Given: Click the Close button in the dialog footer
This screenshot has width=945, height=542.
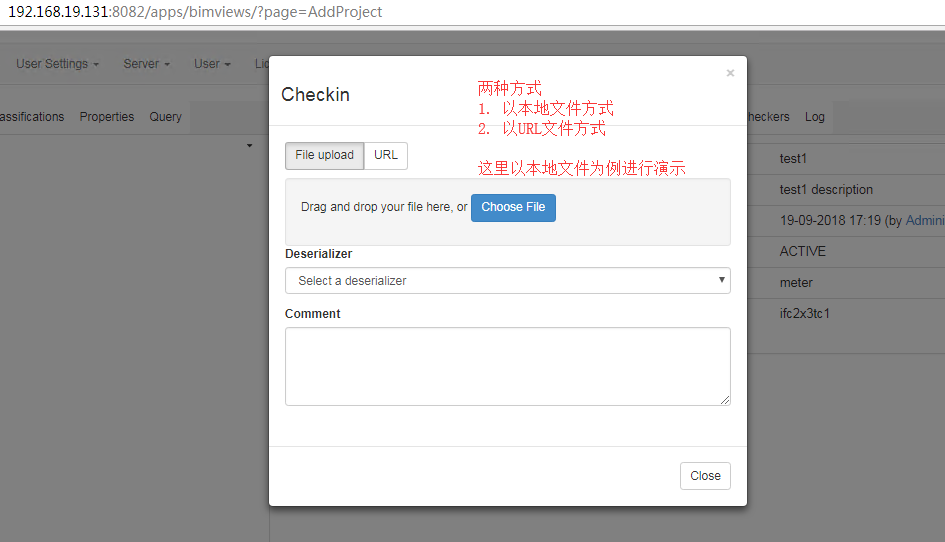Looking at the screenshot, I should (705, 476).
